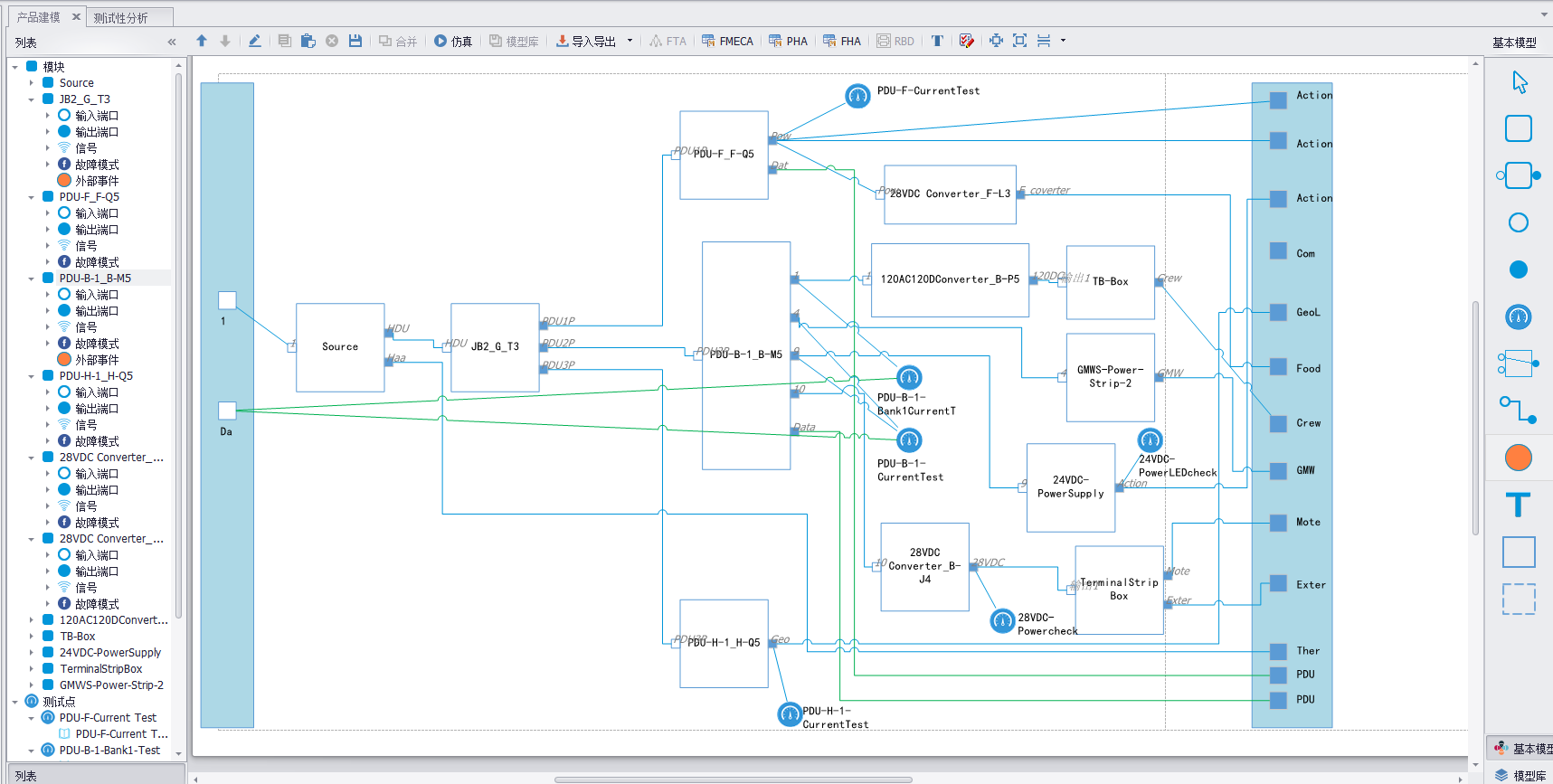Click the 导入导出 import/export button
This screenshot has width=1553, height=784.
click(586, 41)
